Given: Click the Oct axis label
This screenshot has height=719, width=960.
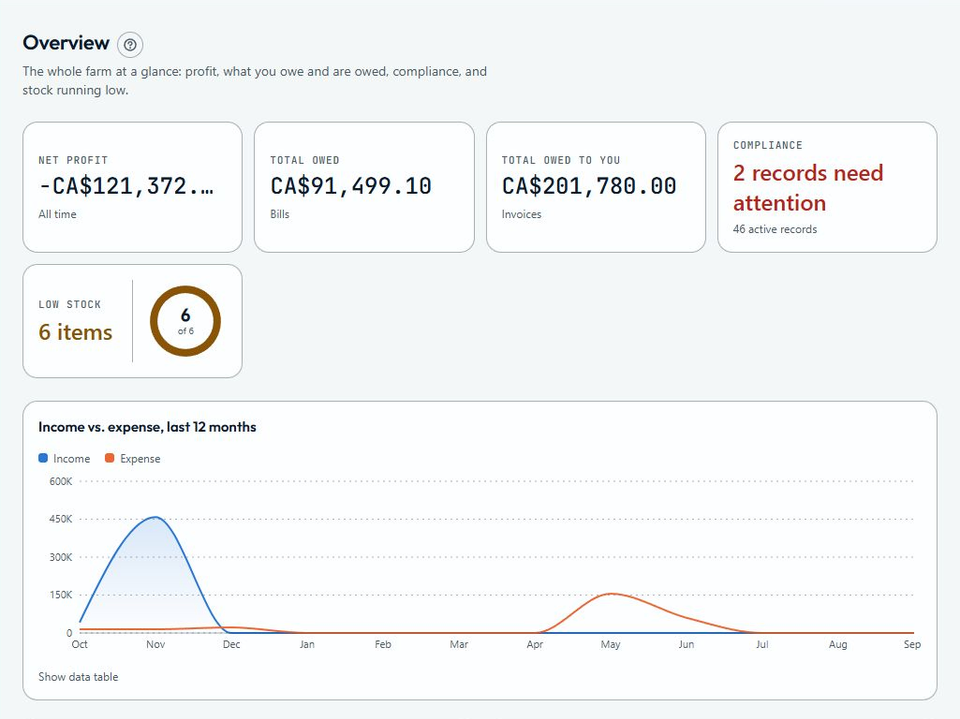Looking at the screenshot, I should pyautogui.click(x=80, y=644).
